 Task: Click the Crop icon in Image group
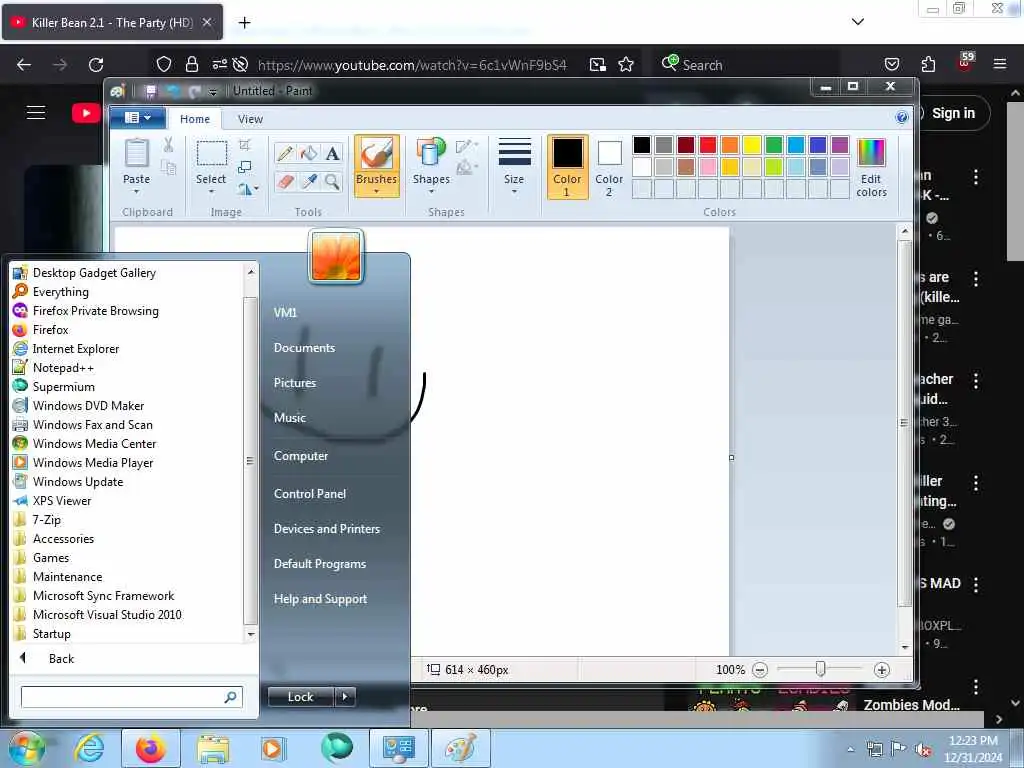tap(245, 144)
